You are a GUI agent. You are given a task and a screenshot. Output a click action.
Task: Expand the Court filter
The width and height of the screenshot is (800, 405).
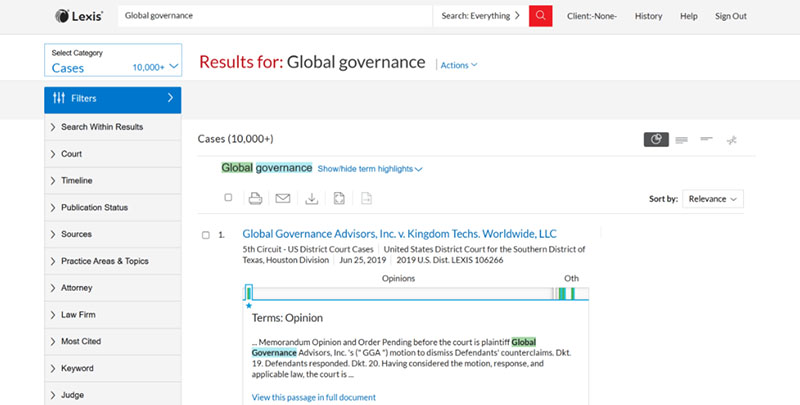pyautogui.click(x=70, y=154)
